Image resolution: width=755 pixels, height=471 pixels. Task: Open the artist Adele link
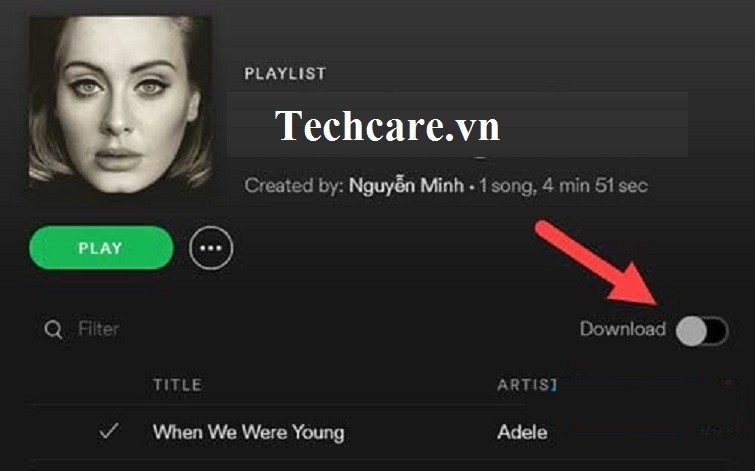[522, 432]
